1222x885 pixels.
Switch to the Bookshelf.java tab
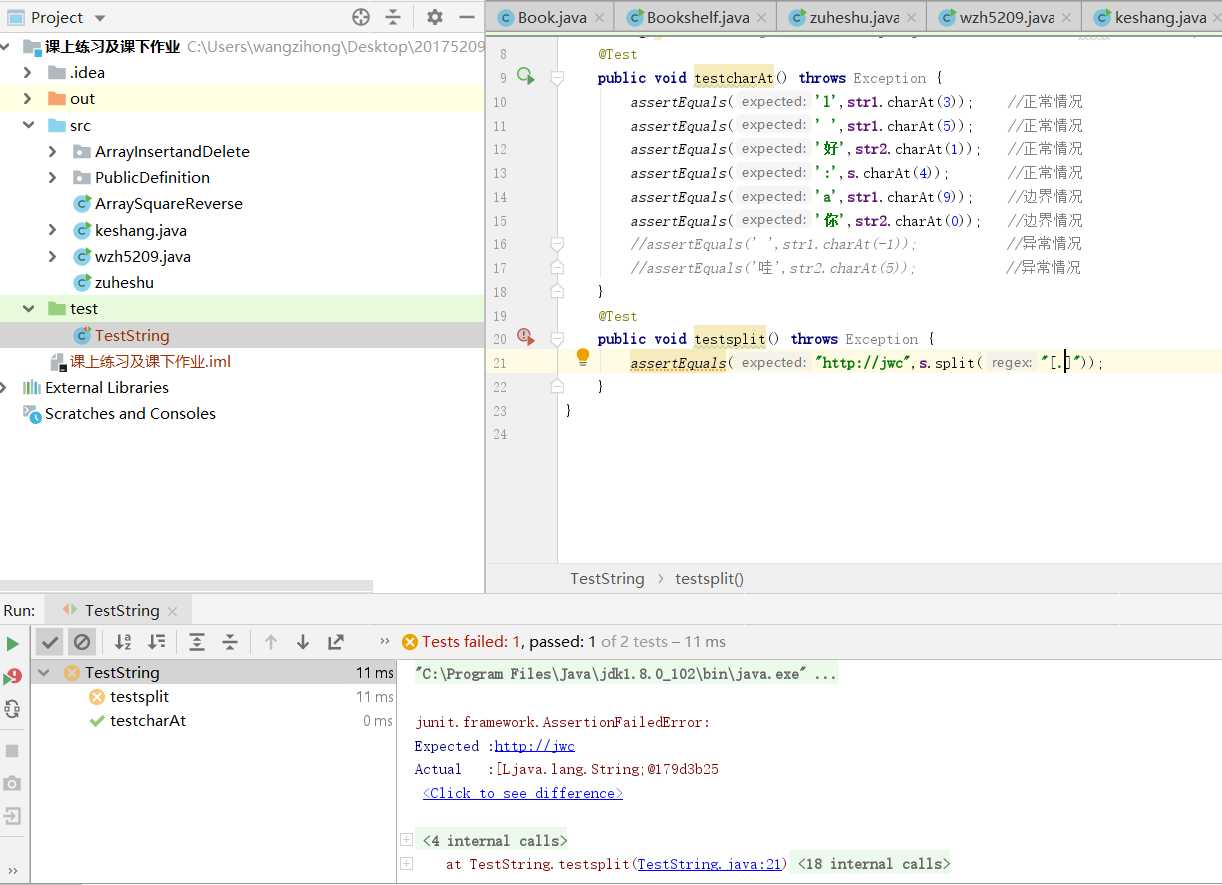pos(697,18)
